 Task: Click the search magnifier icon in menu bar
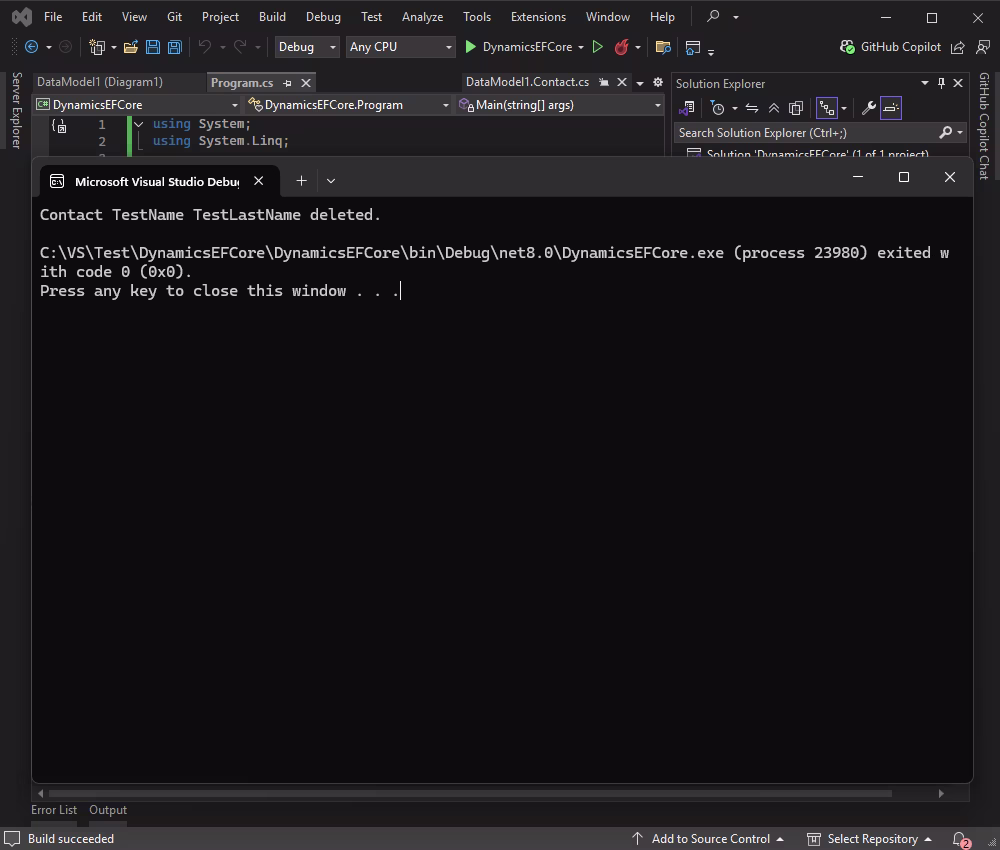click(x=713, y=16)
